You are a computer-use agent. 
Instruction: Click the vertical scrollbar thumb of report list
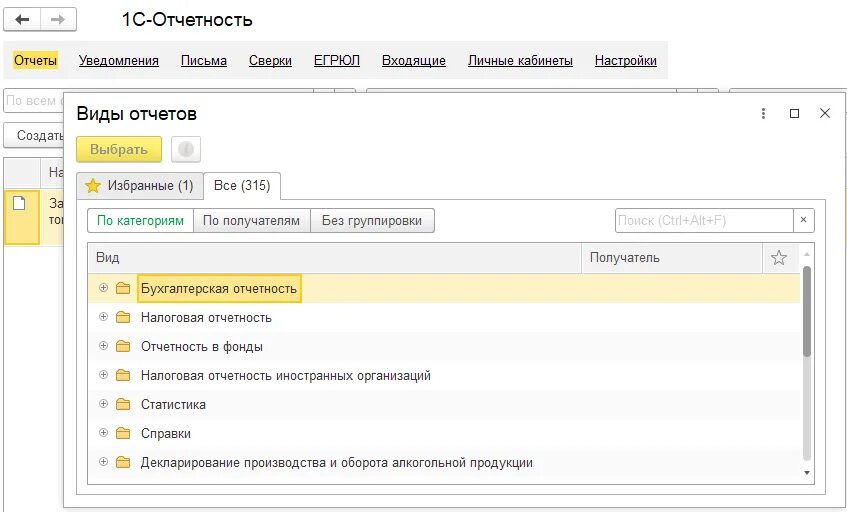(x=807, y=311)
